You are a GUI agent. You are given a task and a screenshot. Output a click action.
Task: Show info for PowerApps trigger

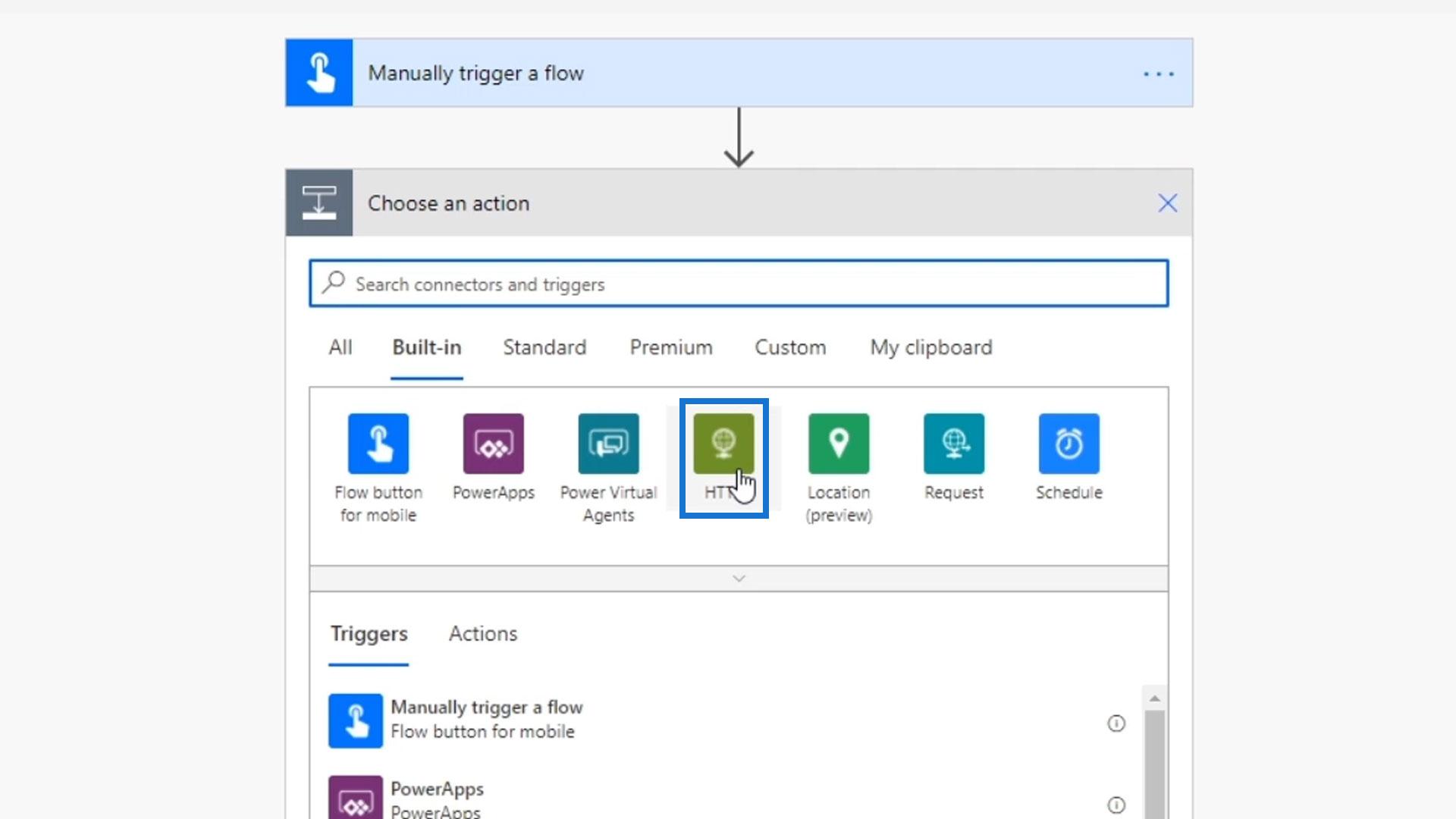click(1116, 805)
